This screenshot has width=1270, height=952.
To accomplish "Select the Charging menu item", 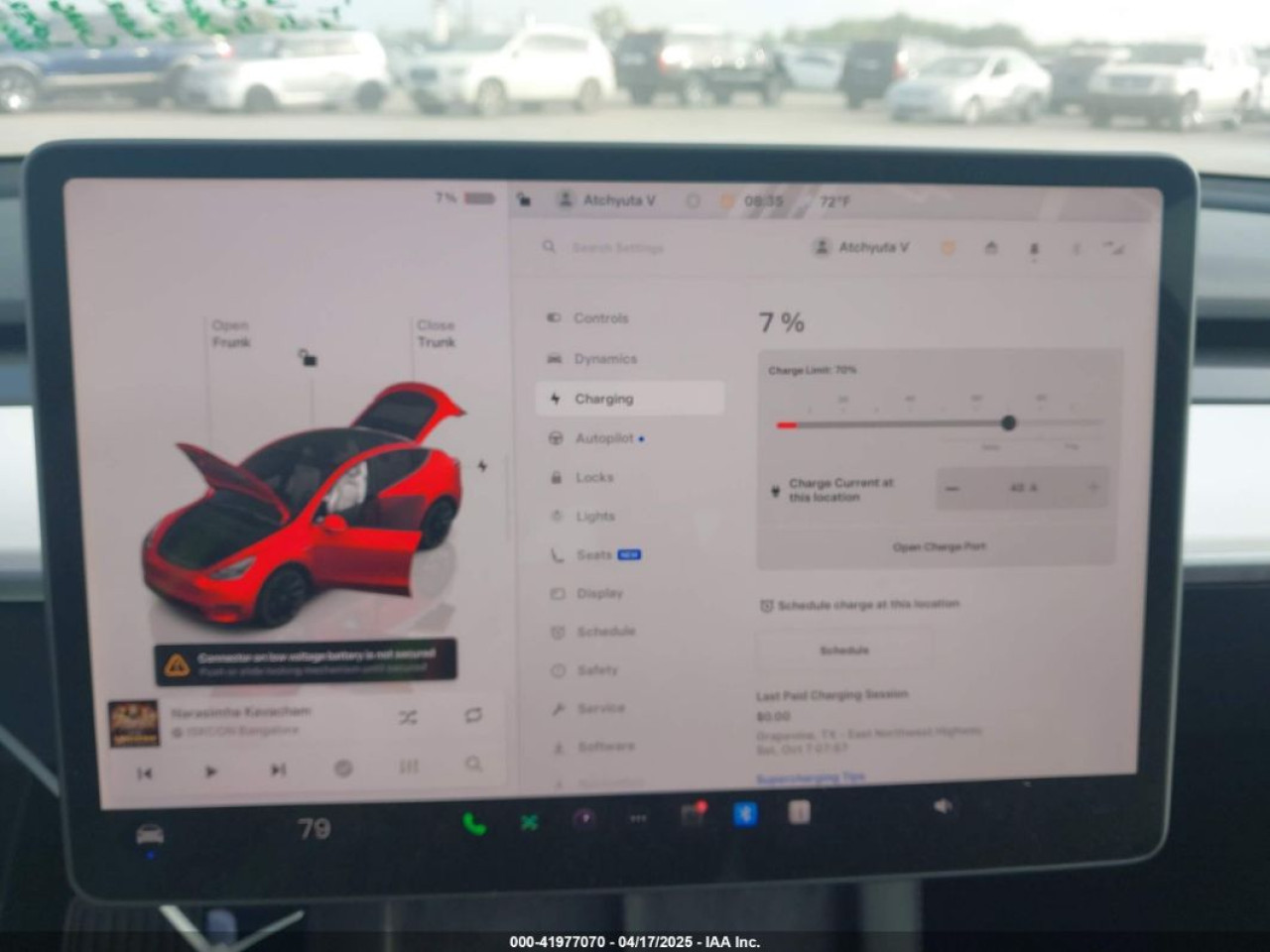I will [x=630, y=399].
